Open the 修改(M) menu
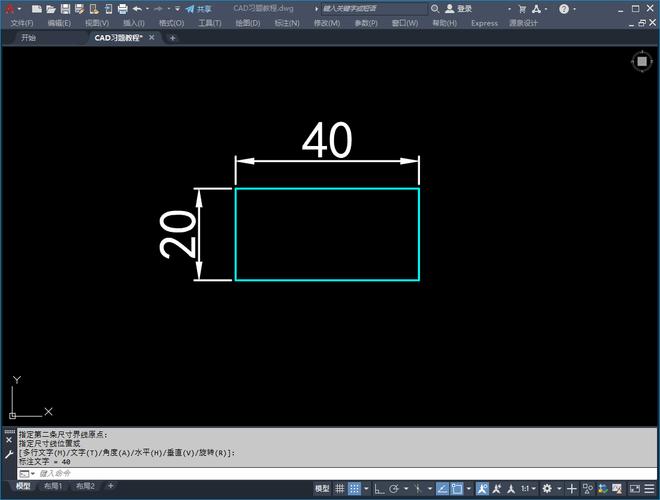Viewport: 660px width, 500px height. click(x=327, y=23)
